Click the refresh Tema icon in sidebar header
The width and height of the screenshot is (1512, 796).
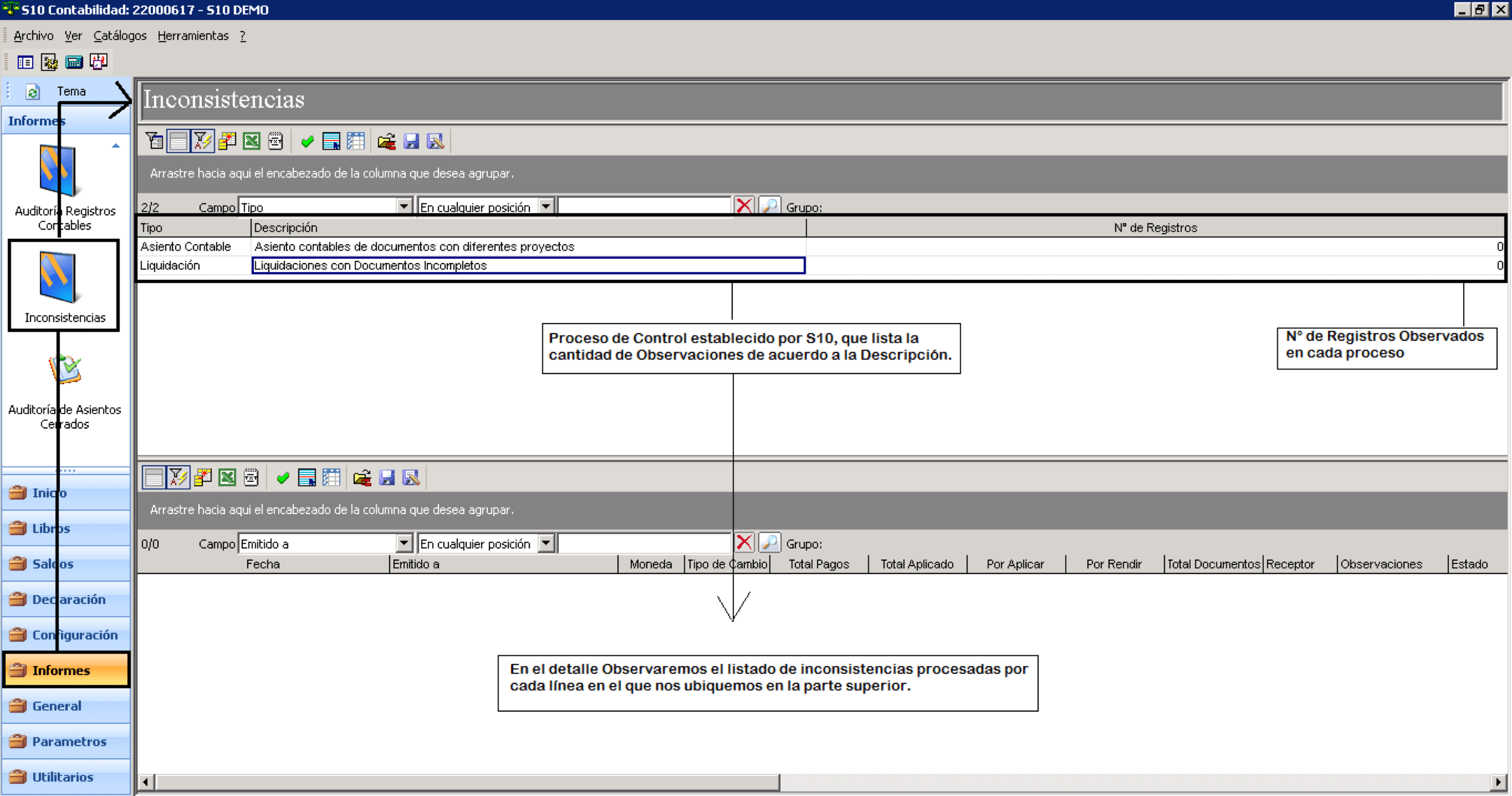tap(33, 91)
